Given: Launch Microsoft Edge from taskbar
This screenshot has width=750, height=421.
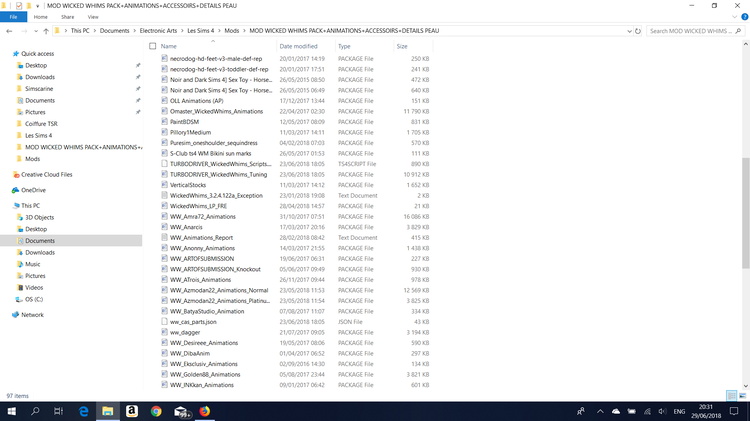Looking at the screenshot, I should click(84, 411).
